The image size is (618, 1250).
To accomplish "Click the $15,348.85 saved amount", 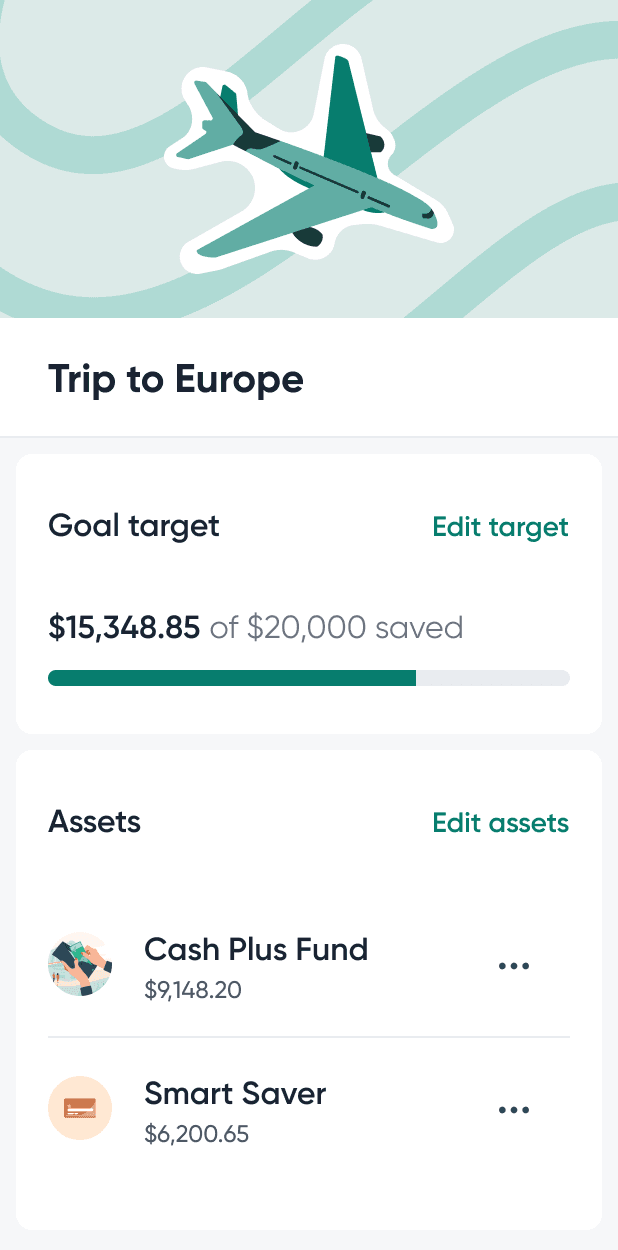I will [124, 628].
